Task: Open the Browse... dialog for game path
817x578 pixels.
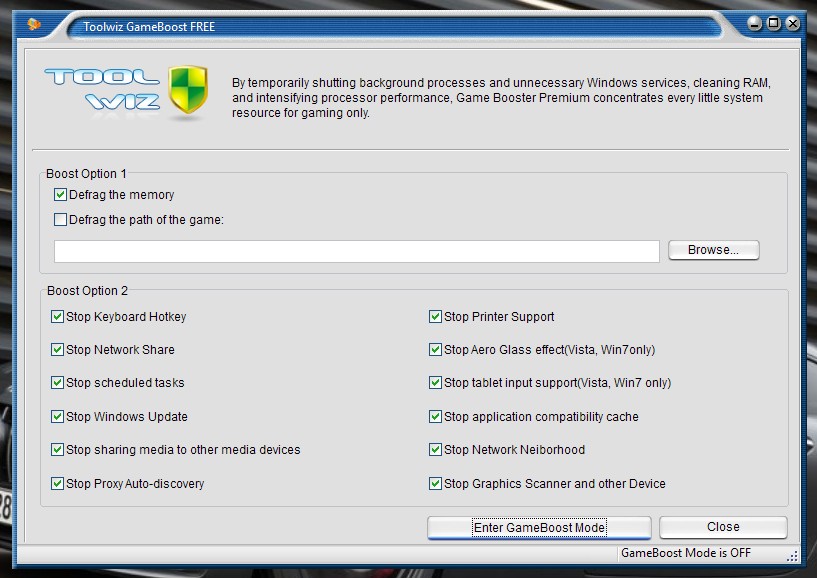Action: point(713,250)
